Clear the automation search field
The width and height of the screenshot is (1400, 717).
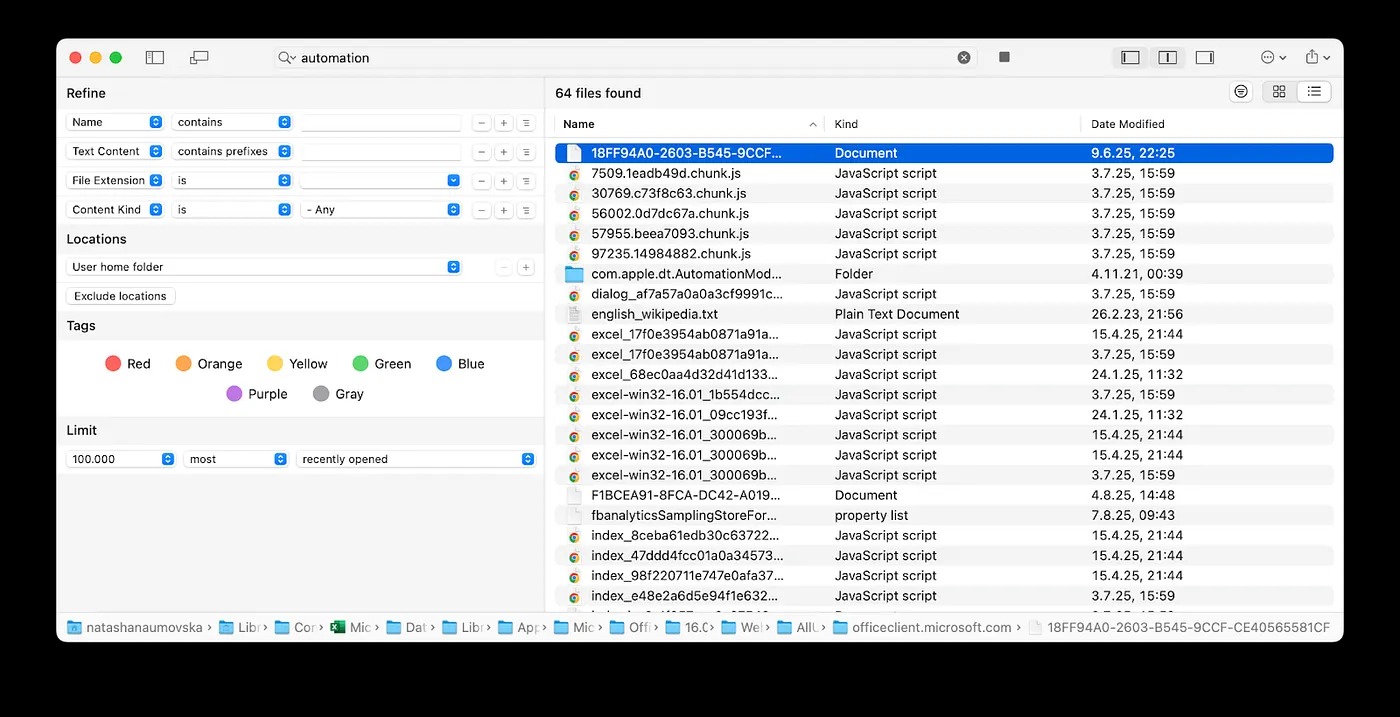[964, 58]
